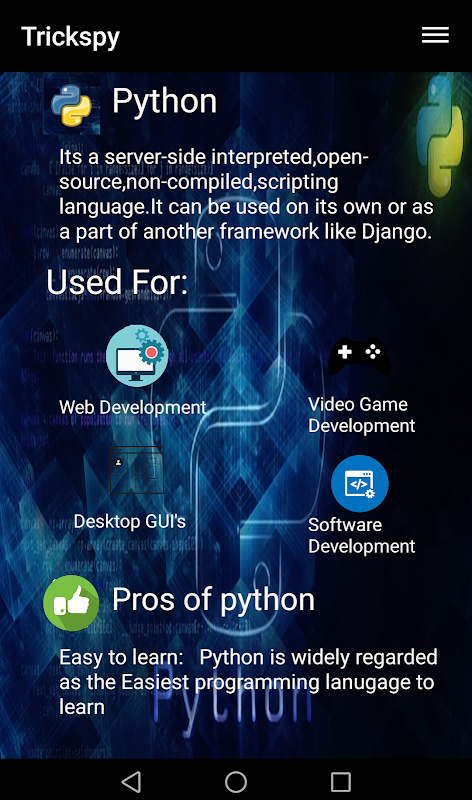Select the Web Development monitor icon
The width and height of the screenshot is (472, 800).
(x=137, y=356)
